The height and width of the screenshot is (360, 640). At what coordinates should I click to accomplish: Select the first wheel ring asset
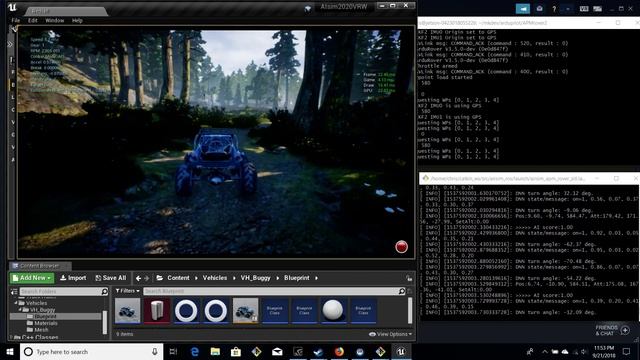(x=186, y=311)
